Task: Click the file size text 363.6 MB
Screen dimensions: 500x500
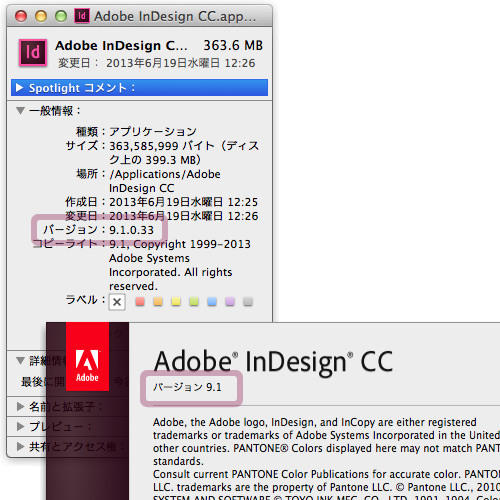Action: (233, 46)
